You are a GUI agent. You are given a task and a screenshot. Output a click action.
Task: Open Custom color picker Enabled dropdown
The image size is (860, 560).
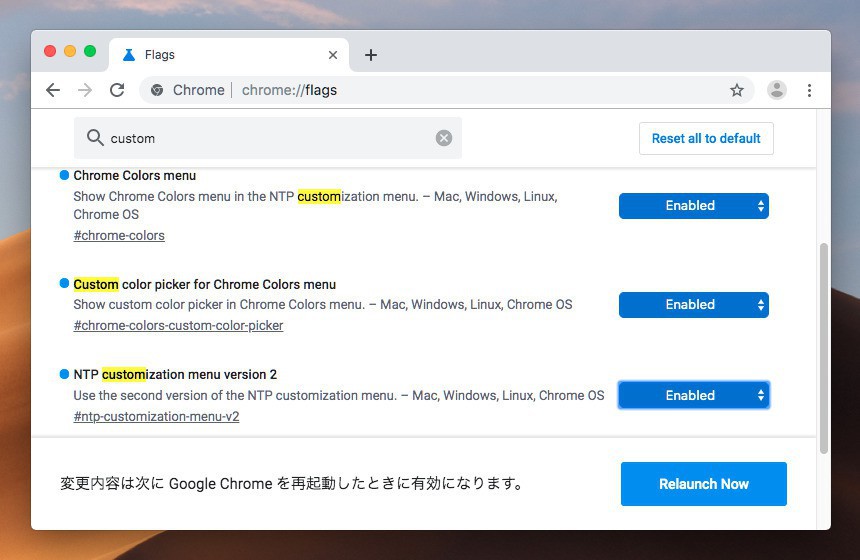pos(694,305)
